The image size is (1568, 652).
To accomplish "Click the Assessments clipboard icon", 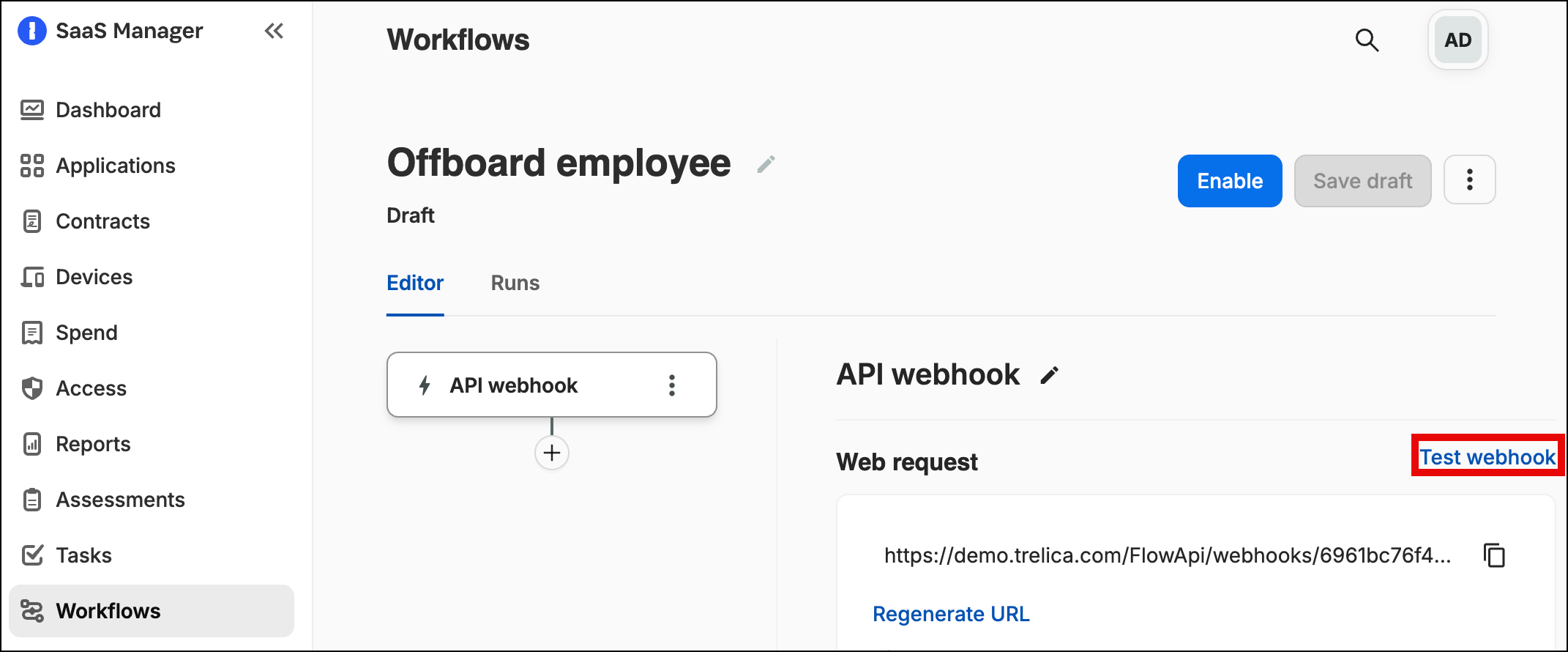I will (32, 500).
